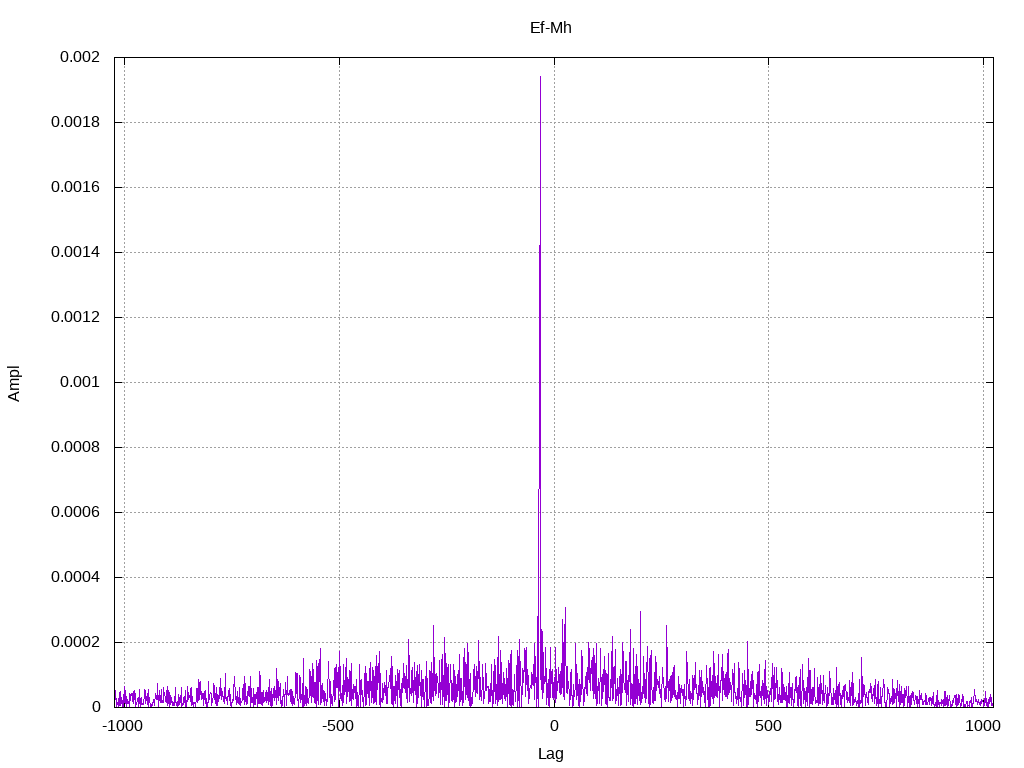Click the y-axis value 0.0004
1024x768 pixels.
pos(76,577)
